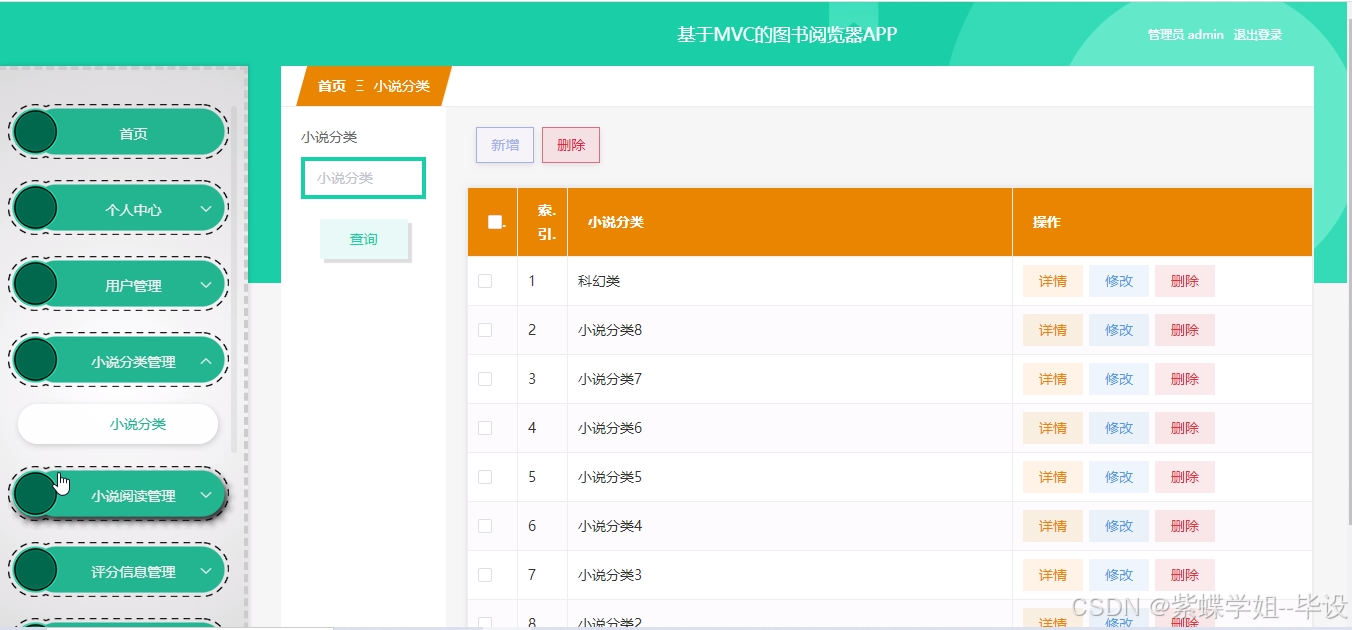Click the 新增 button
Screen dimensions: 1352x630
click(505, 145)
